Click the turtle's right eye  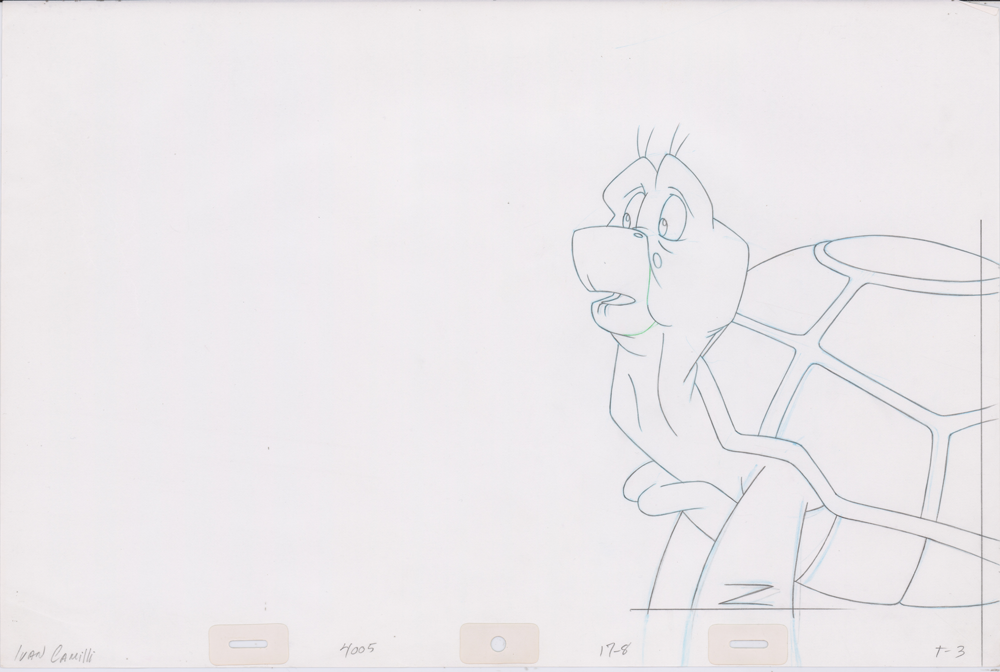[665, 226]
